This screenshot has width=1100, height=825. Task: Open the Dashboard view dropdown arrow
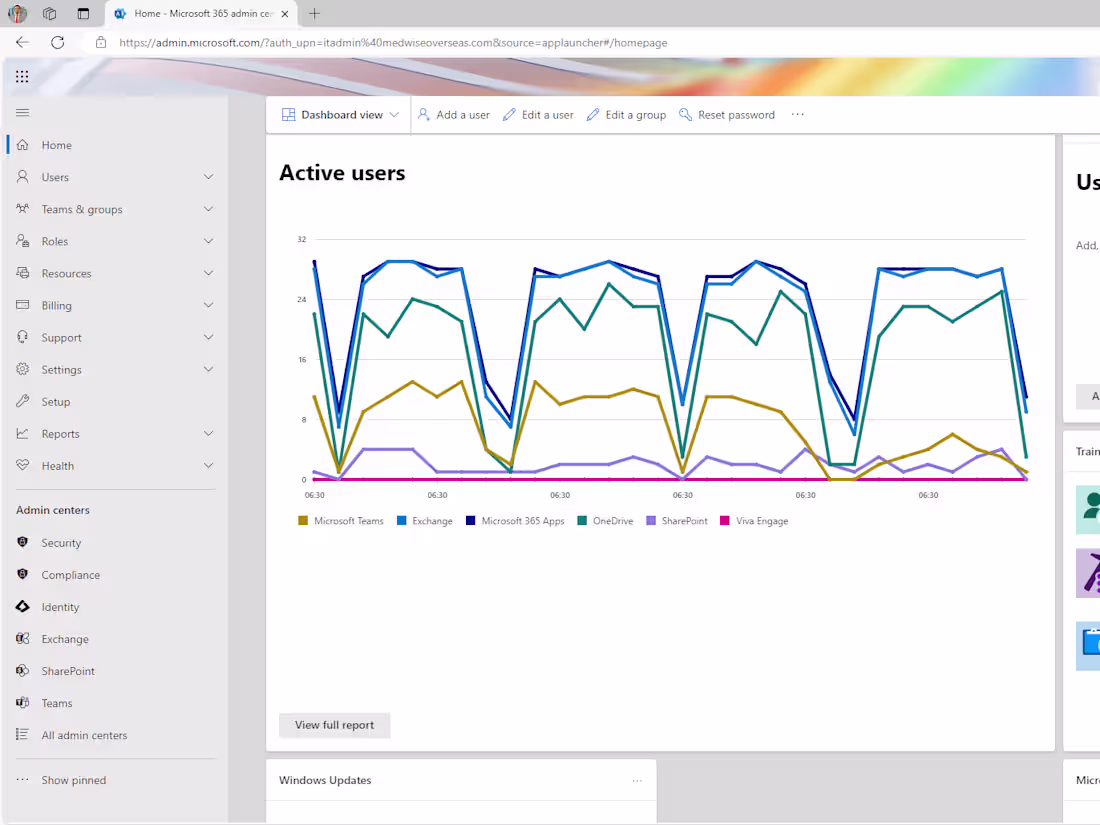click(394, 115)
